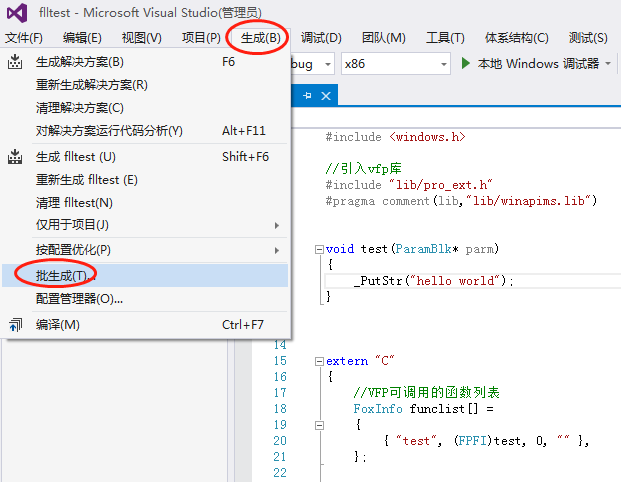The height and width of the screenshot is (482, 621).
Task: Click the #include <windows.h> line
Action: pyautogui.click(x=395, y=137)
